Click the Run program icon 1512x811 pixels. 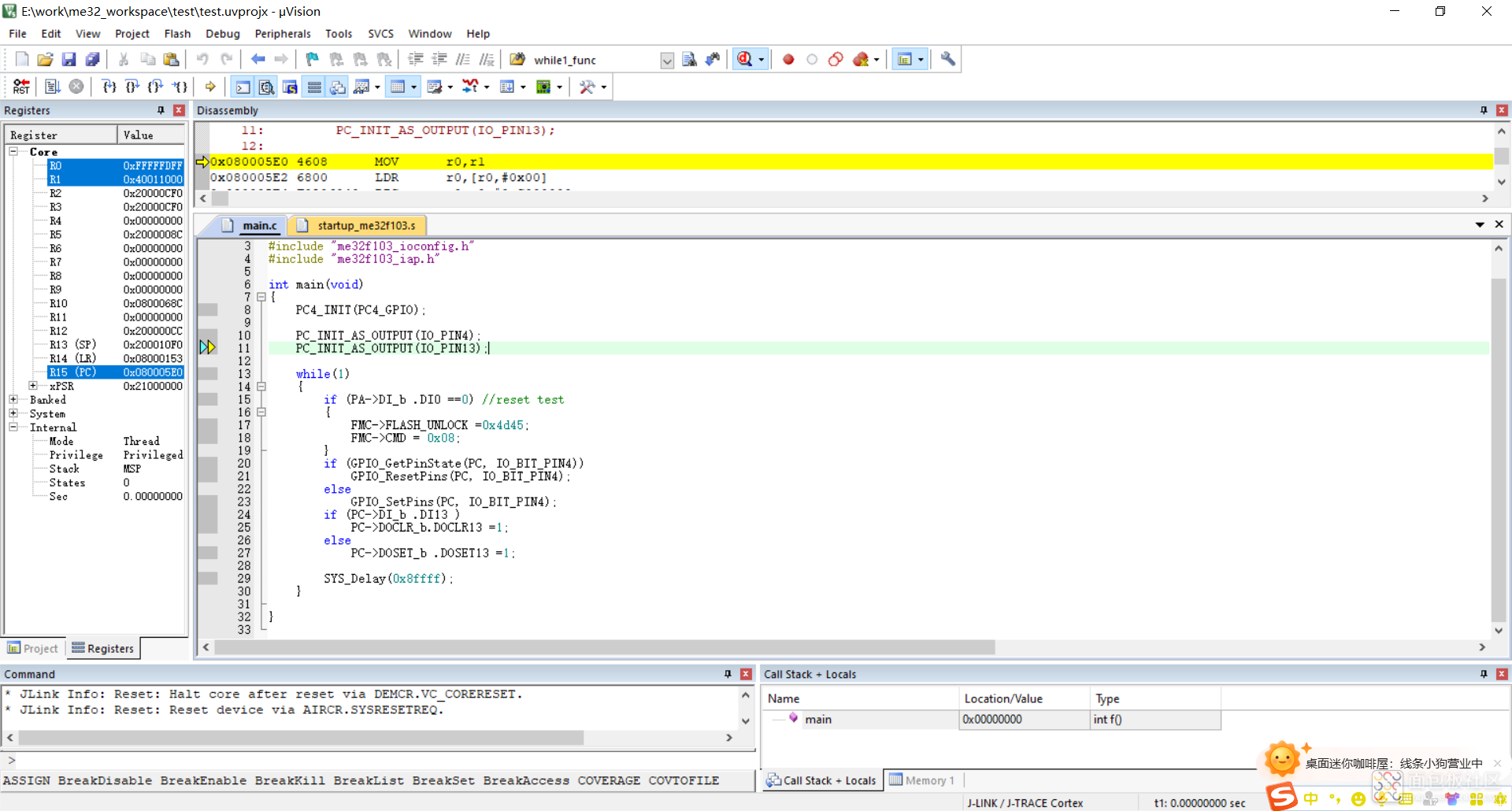coord(53,87)
